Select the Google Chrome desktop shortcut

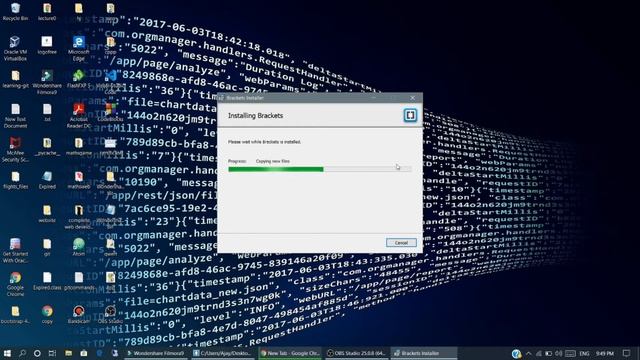click(x=15, y=284)
